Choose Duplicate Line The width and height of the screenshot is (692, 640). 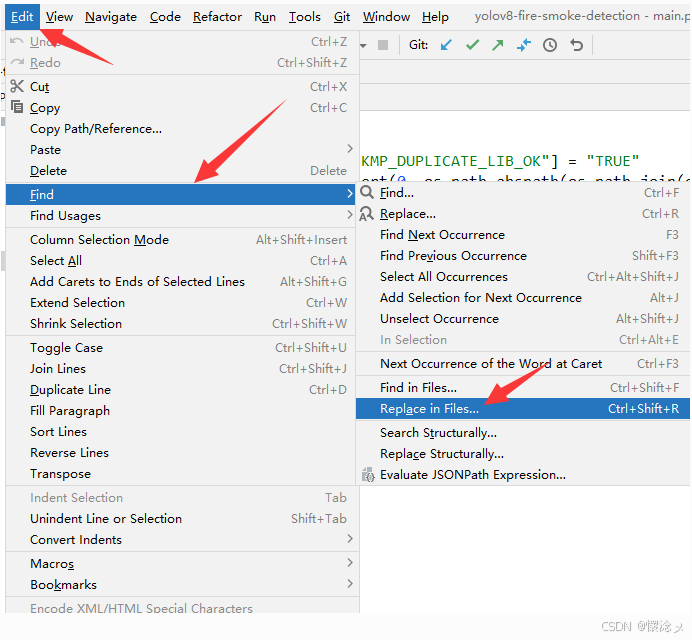click(181, 390)
